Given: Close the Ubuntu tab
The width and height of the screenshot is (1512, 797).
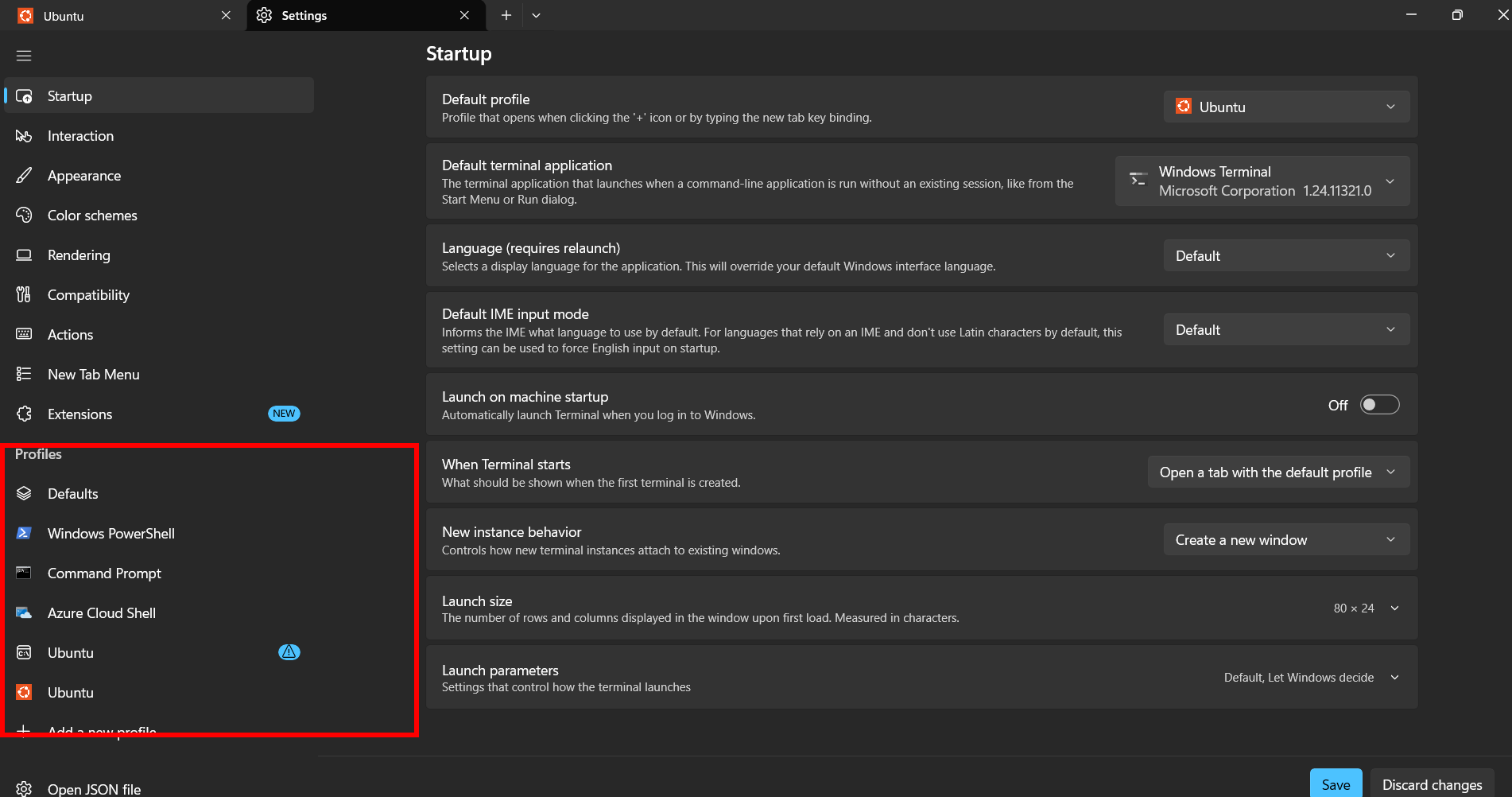Looking at the screenshot, I should 226,15.
